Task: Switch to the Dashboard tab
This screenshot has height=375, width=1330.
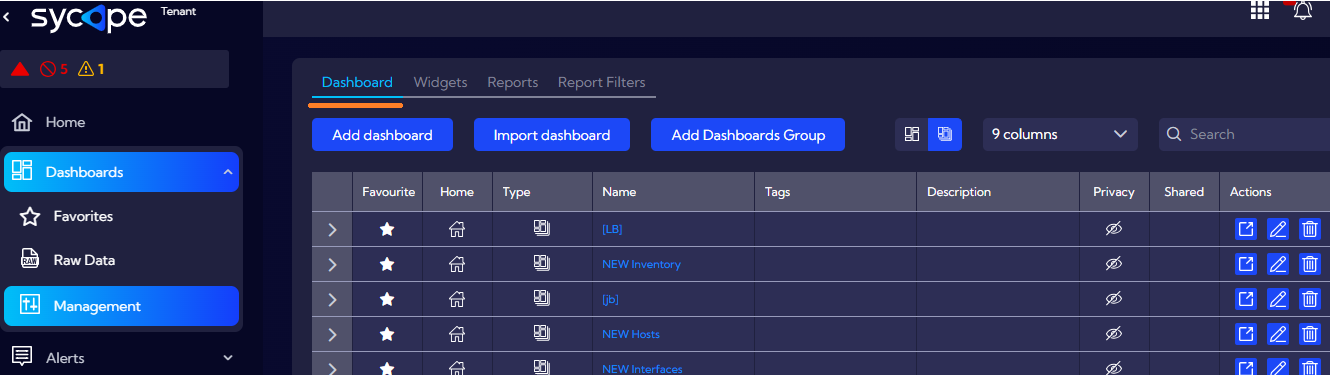Action: [357, 82]
